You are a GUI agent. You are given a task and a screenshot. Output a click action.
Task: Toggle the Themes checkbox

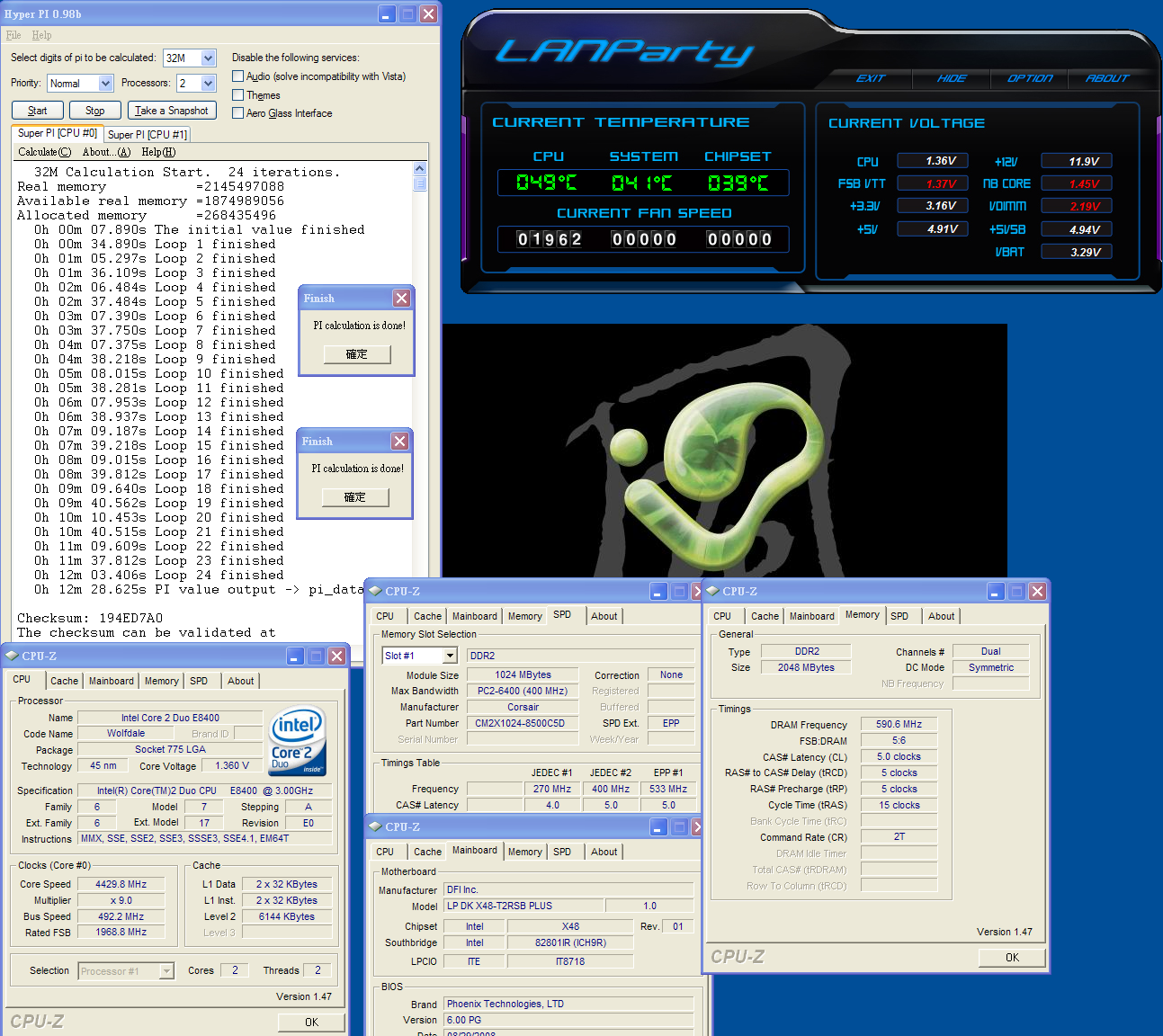click(x=238, y=95)
